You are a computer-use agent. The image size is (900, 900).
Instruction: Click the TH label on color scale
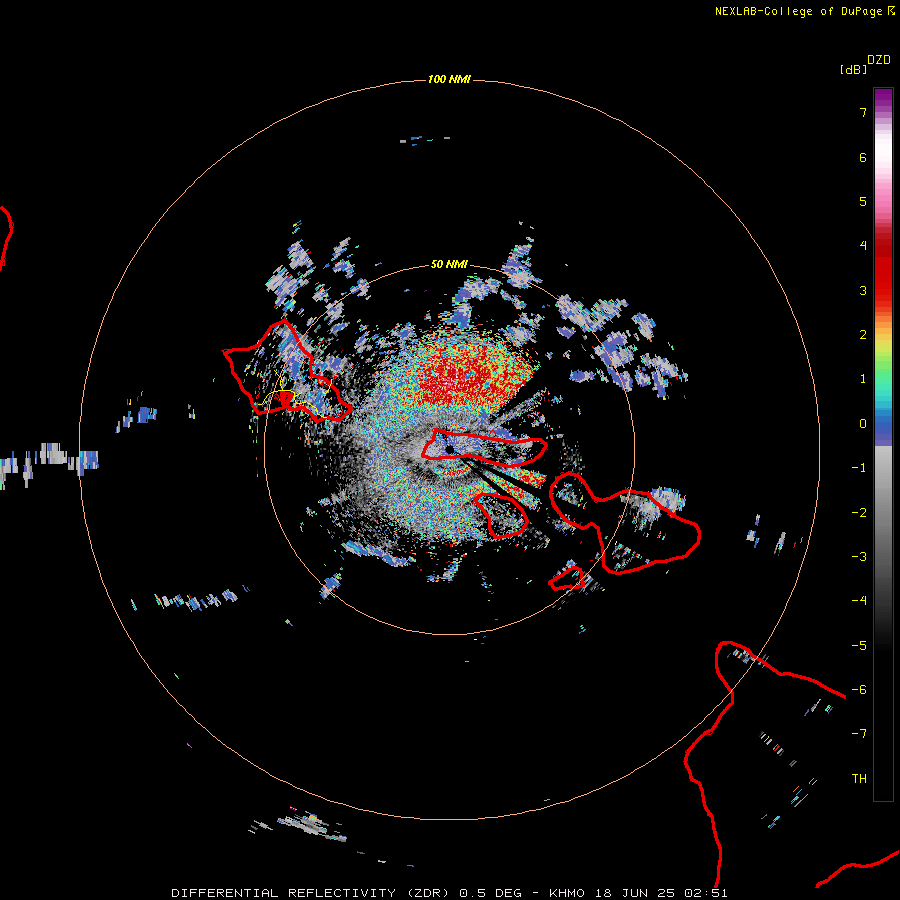pos(859,779)
